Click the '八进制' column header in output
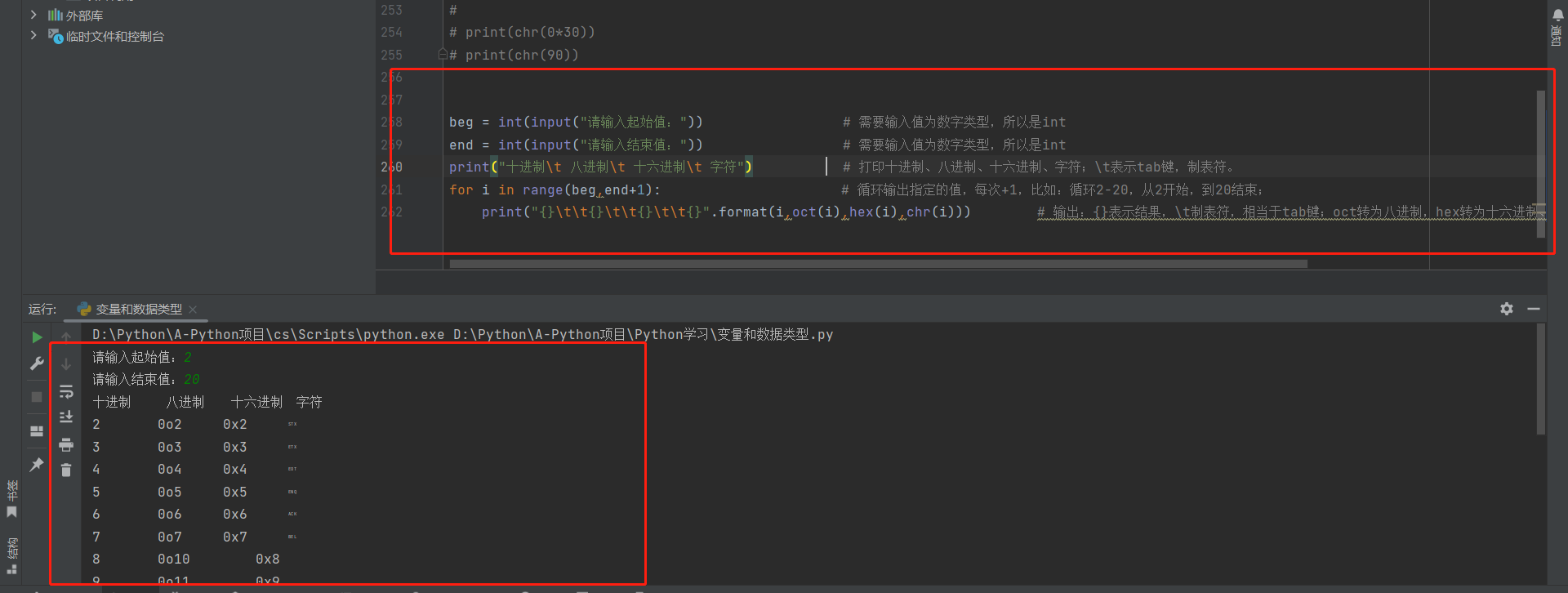The width and height of the screenshot is (1568, 593). click(185, 402)
